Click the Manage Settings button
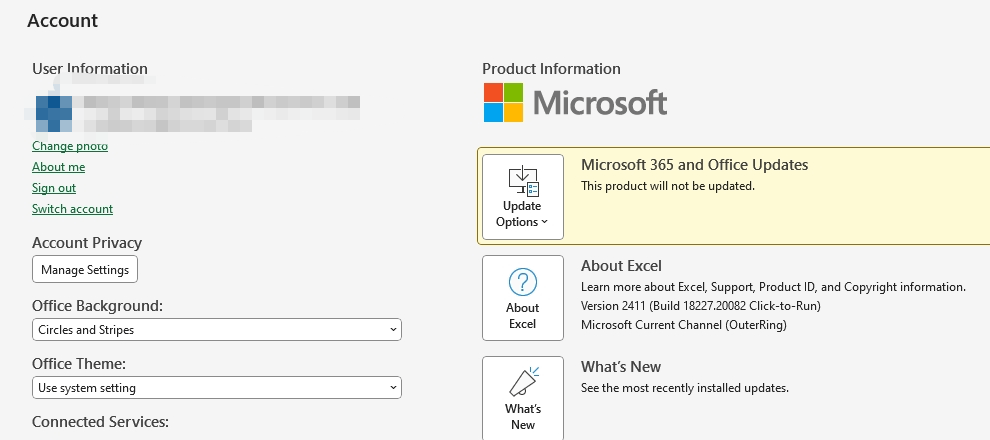Viewport: 990px width, 440px height. [85, 270]
